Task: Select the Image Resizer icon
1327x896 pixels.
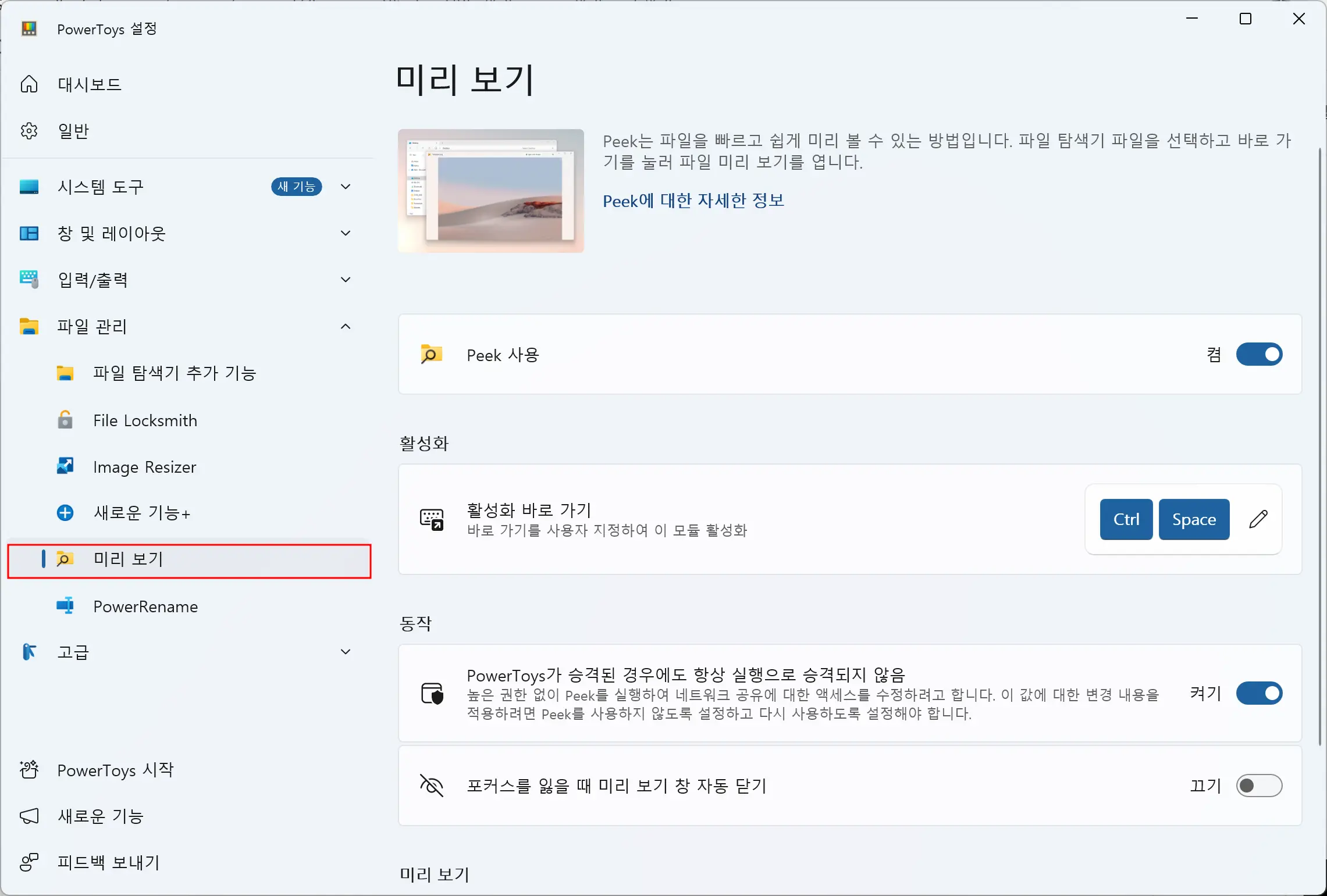Action: coord(64,466)
